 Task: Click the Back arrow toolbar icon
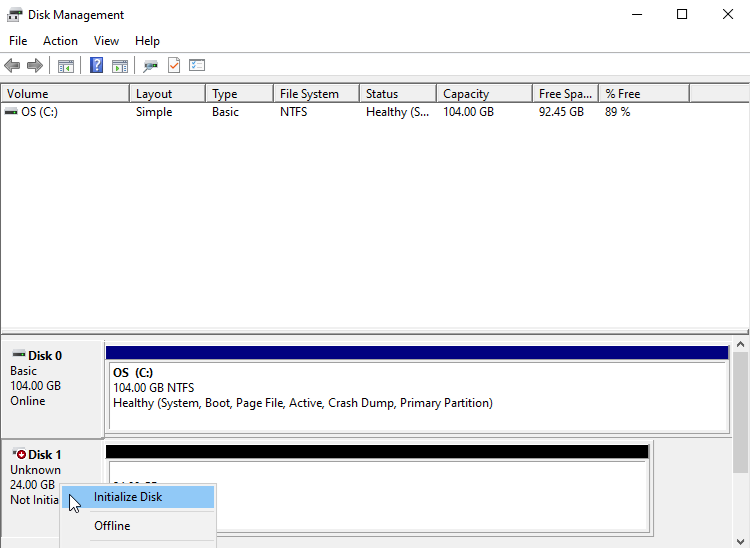[x=12, y=66]
